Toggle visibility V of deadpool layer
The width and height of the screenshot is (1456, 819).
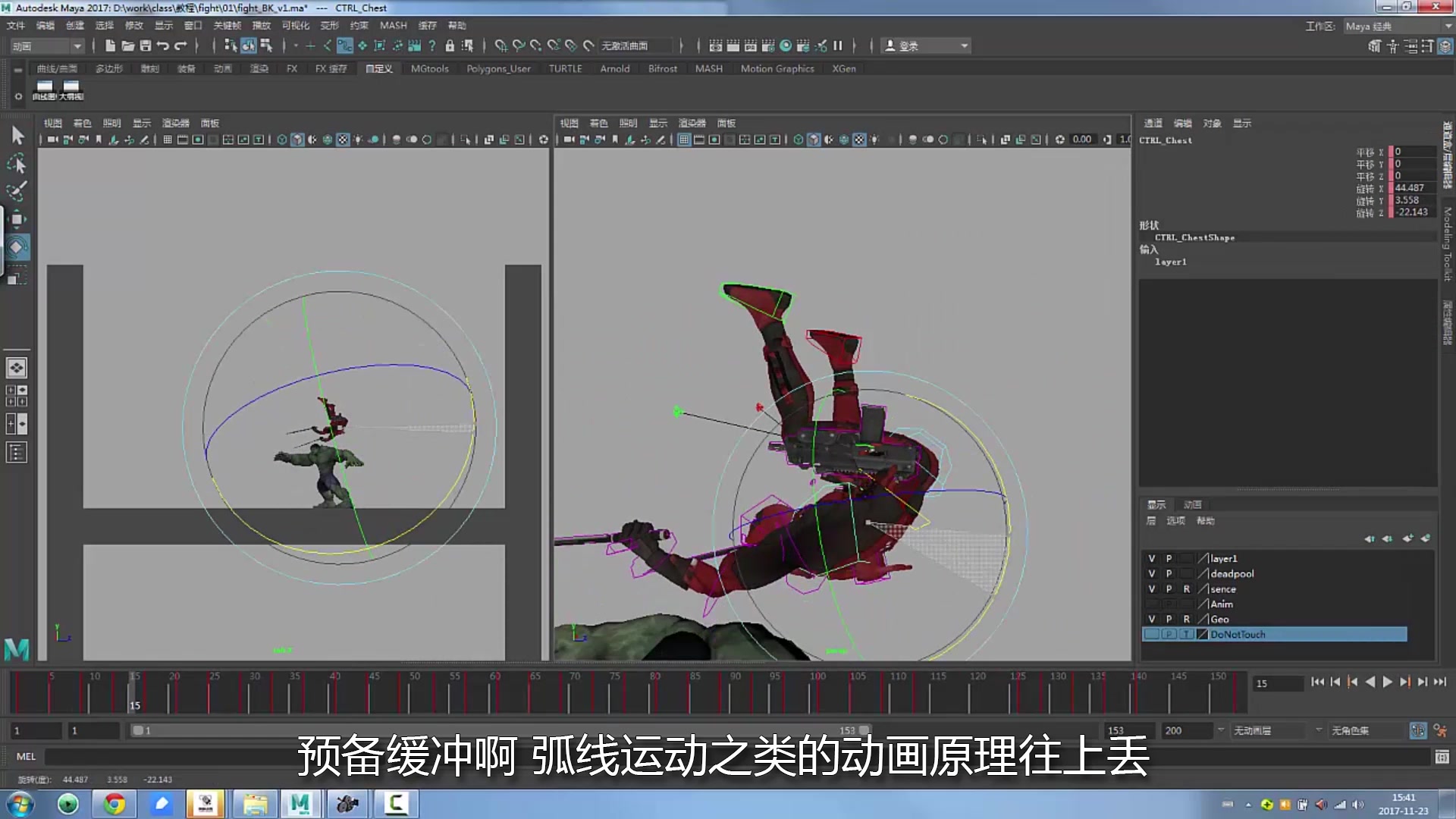(1151, 574)
